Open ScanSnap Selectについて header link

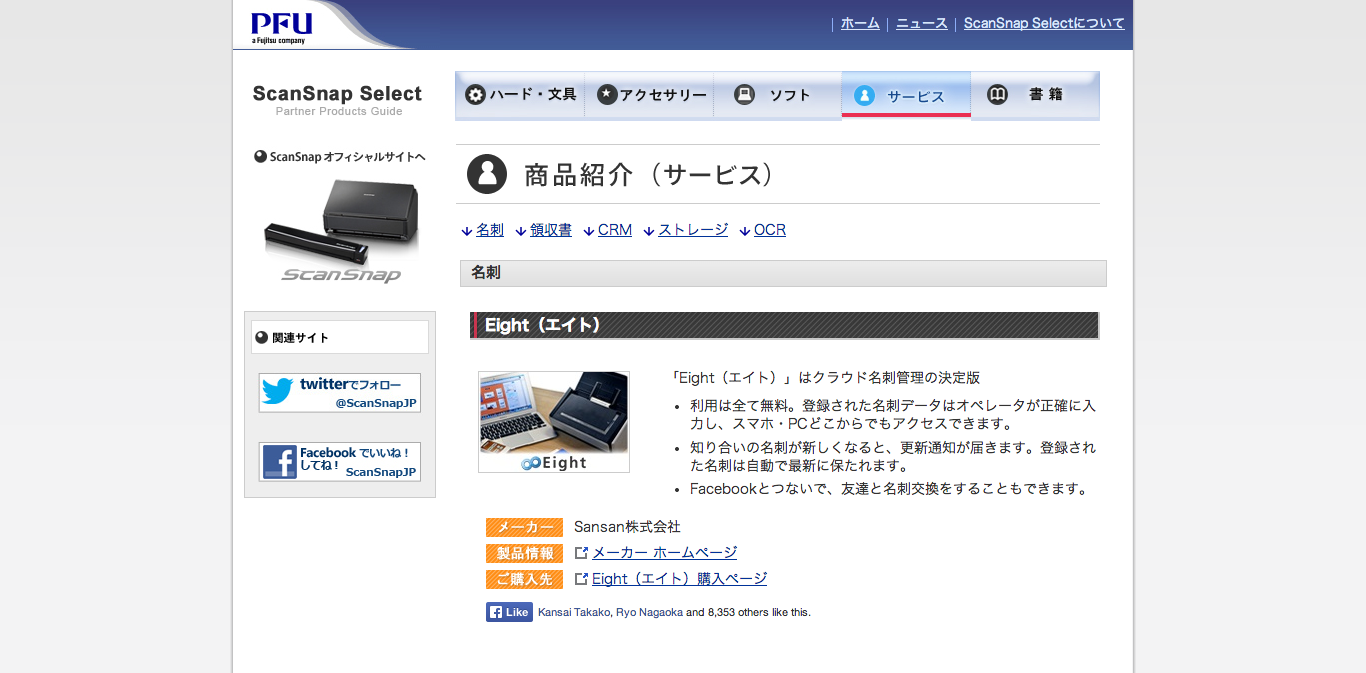pos(1043,23)
